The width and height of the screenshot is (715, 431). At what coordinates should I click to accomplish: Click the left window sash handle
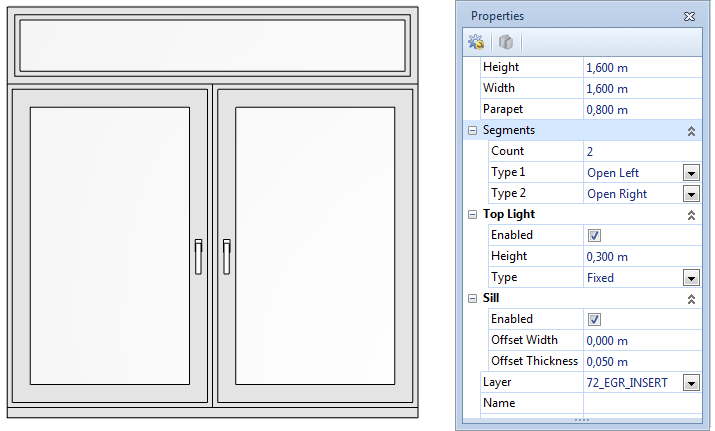pyautogui.click(x=198, y=256)
